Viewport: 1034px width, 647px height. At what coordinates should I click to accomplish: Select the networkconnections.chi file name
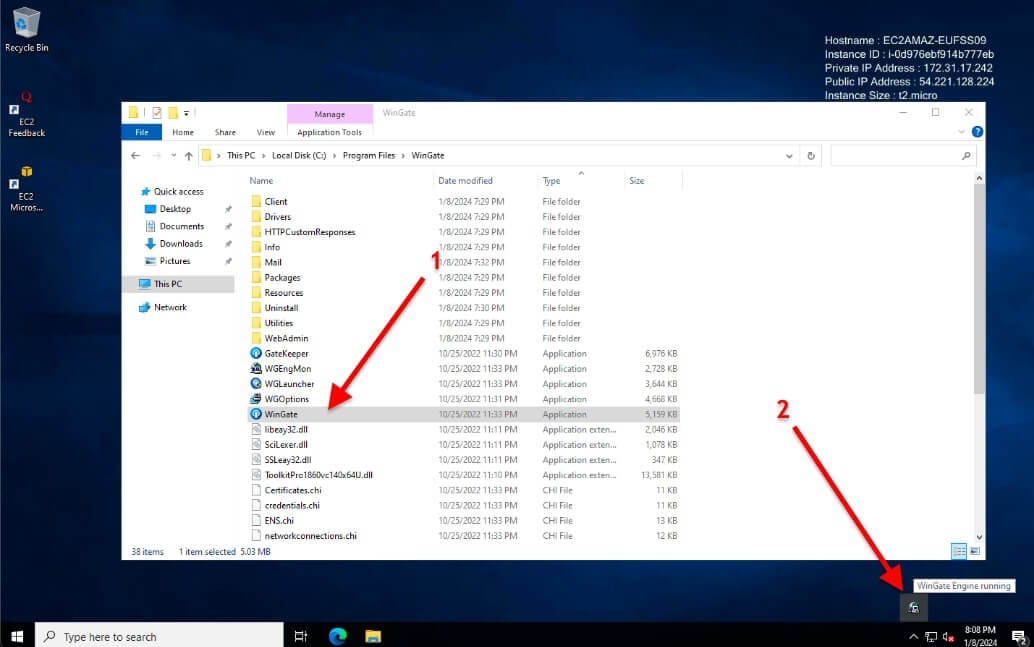click(x=311, y=536)
